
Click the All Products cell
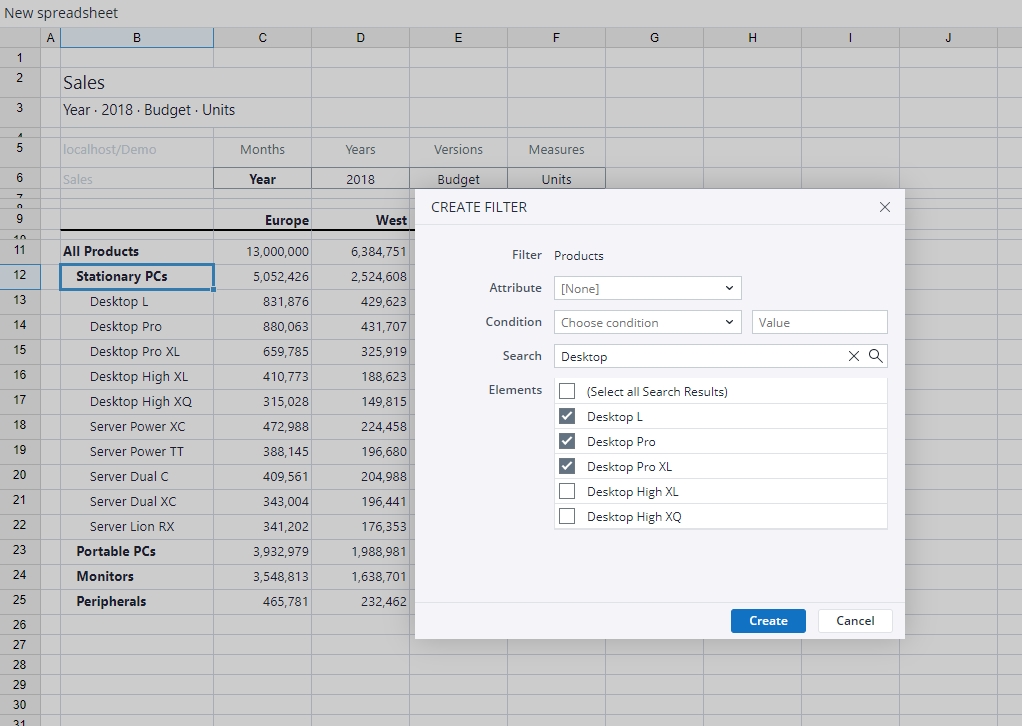(x=137, y=251)
